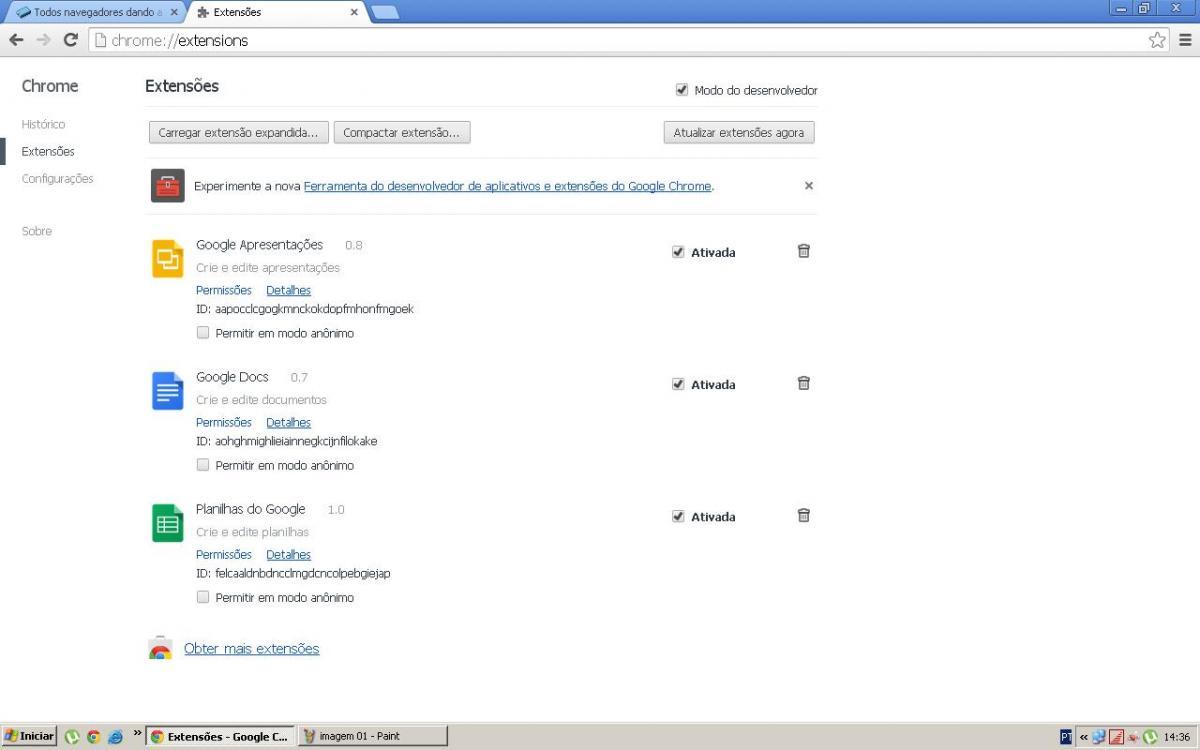Allow Planilhas do Google in anonymous mode

point(203,597)
